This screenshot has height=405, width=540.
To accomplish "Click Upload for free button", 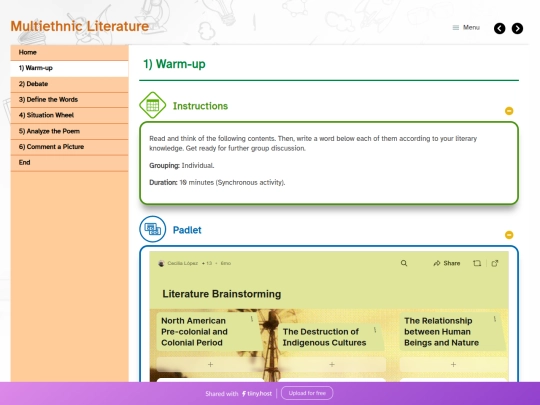I will coord(307,393).
